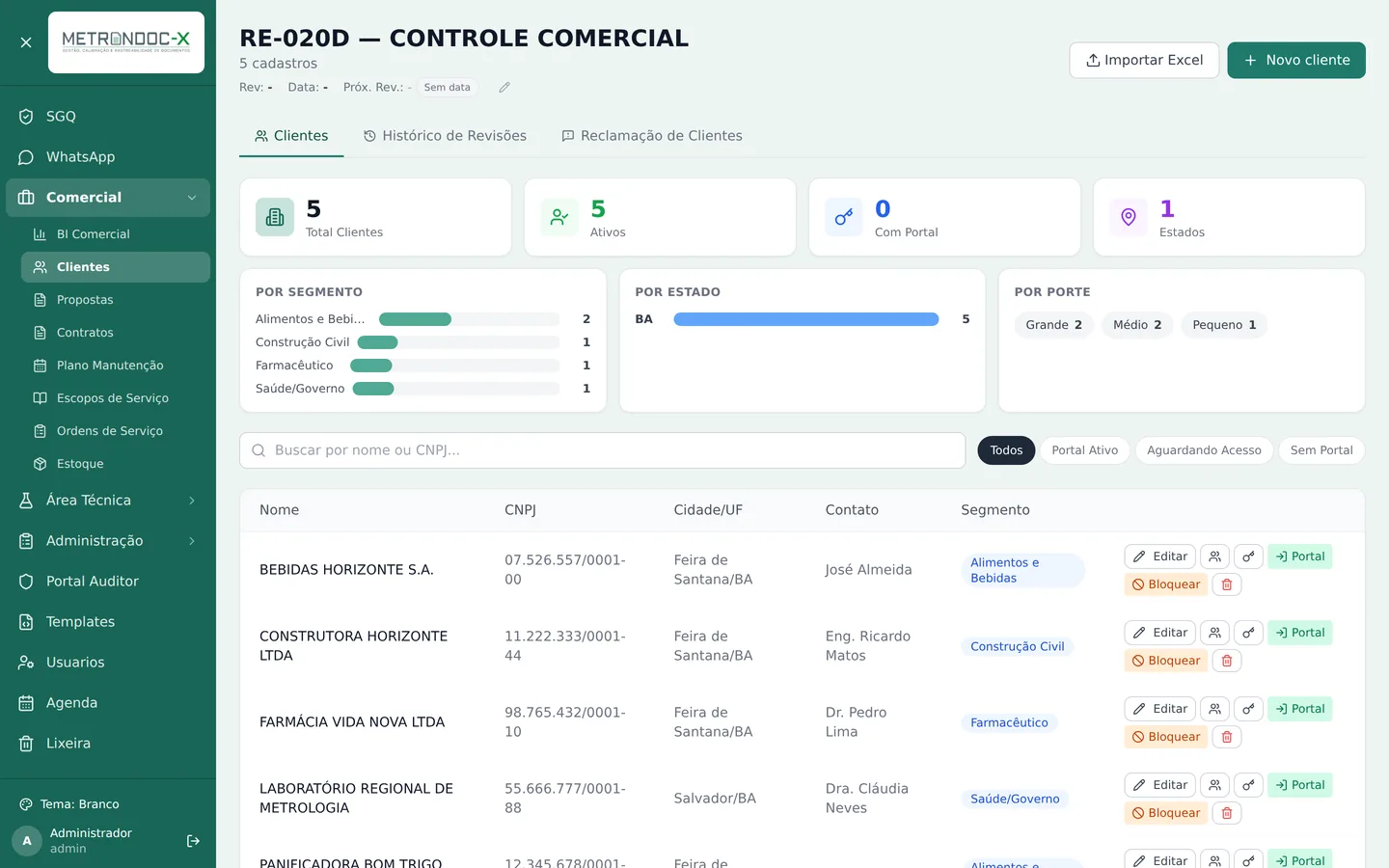The width and height of the screenshot is (1389, 868).
Task: Delete CONSTRUTORA HORIZONTE LTDA with trash icon
Action: click(x=1227, y=661)
